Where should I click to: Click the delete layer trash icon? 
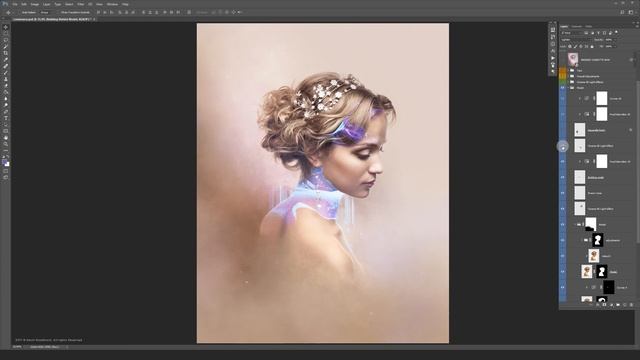pos(631,305)
